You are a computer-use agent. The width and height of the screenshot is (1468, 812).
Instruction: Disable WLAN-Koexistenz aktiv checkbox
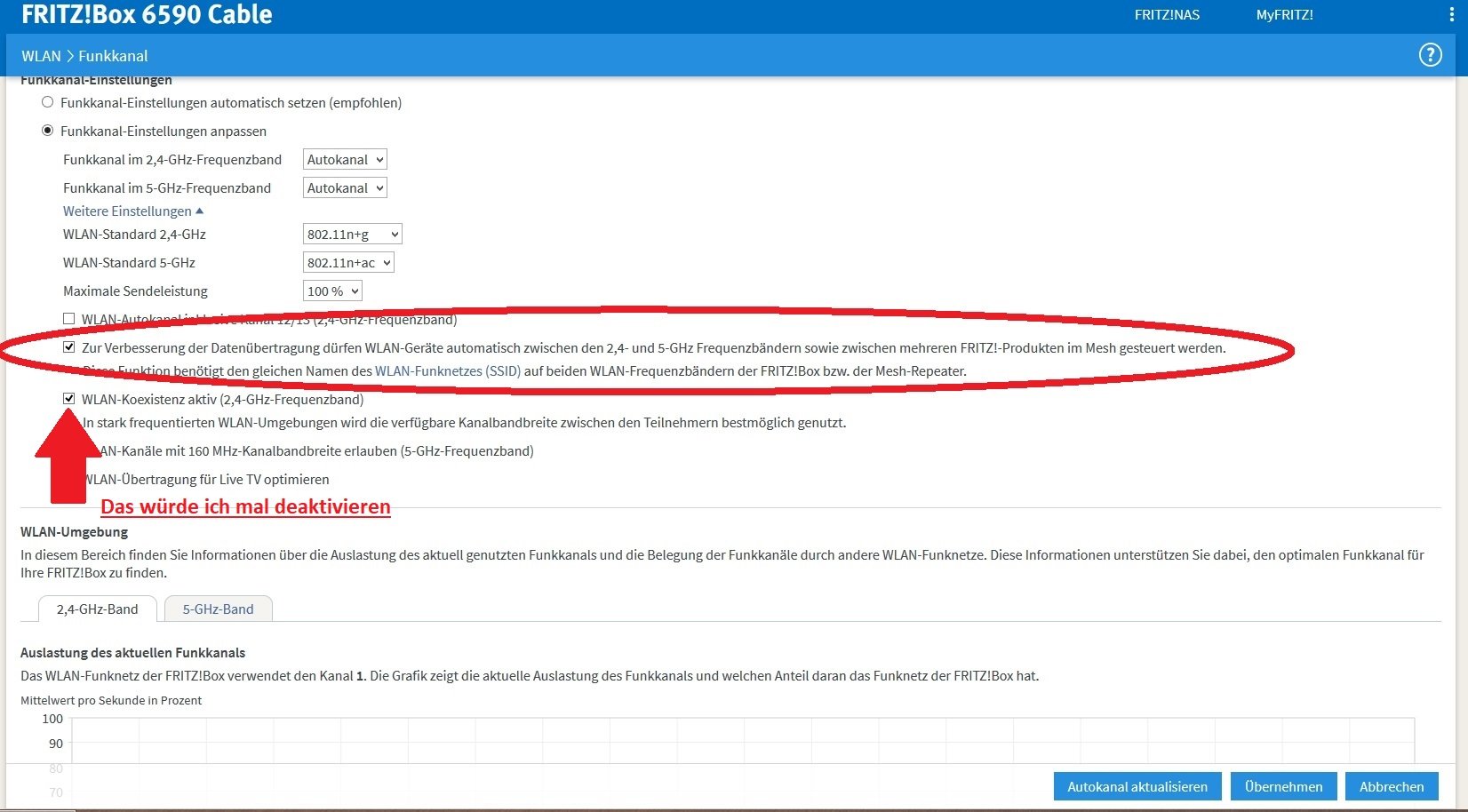pos(68,399)
